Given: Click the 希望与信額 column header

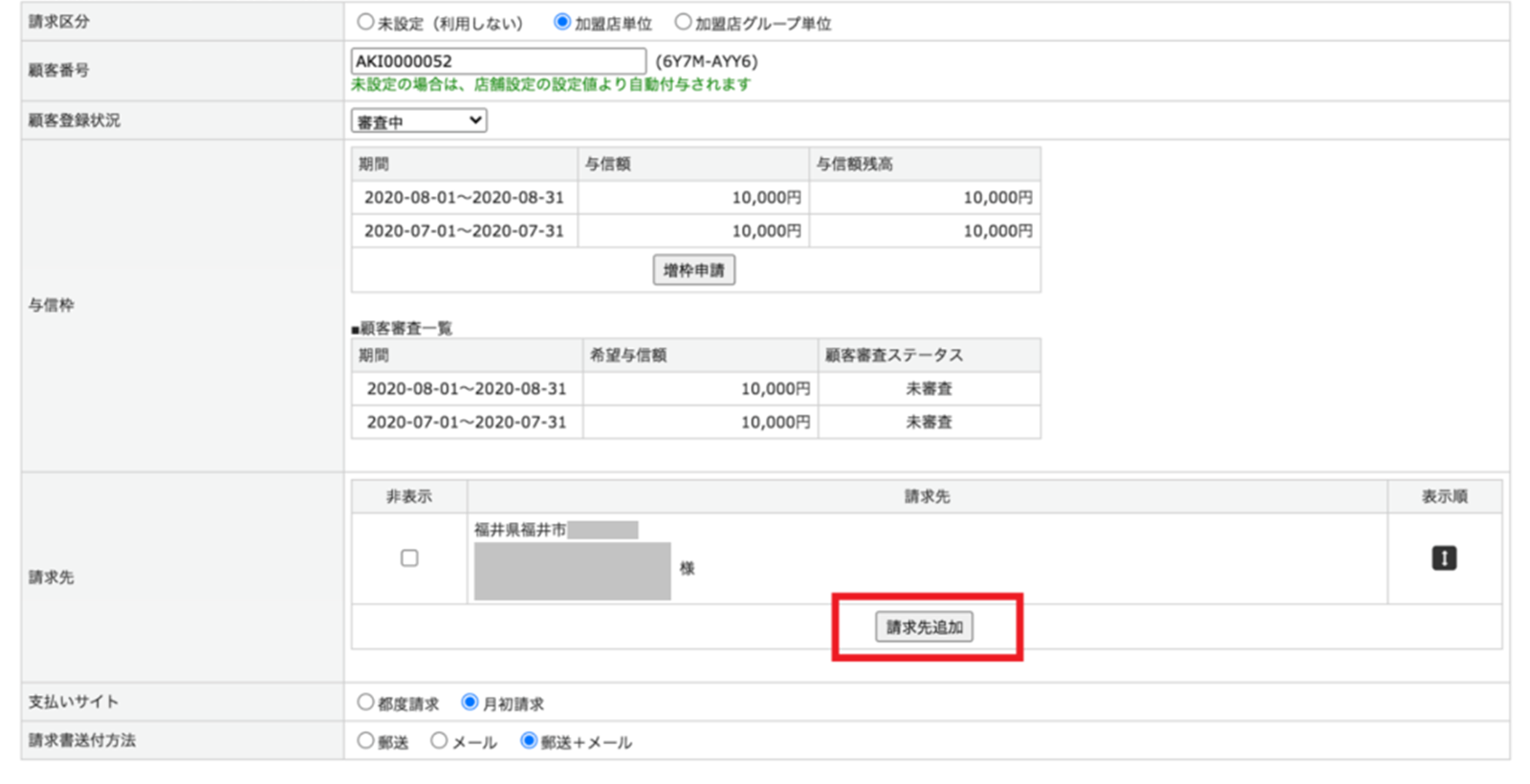Looking at the screenshot, I should pos(628,356).
